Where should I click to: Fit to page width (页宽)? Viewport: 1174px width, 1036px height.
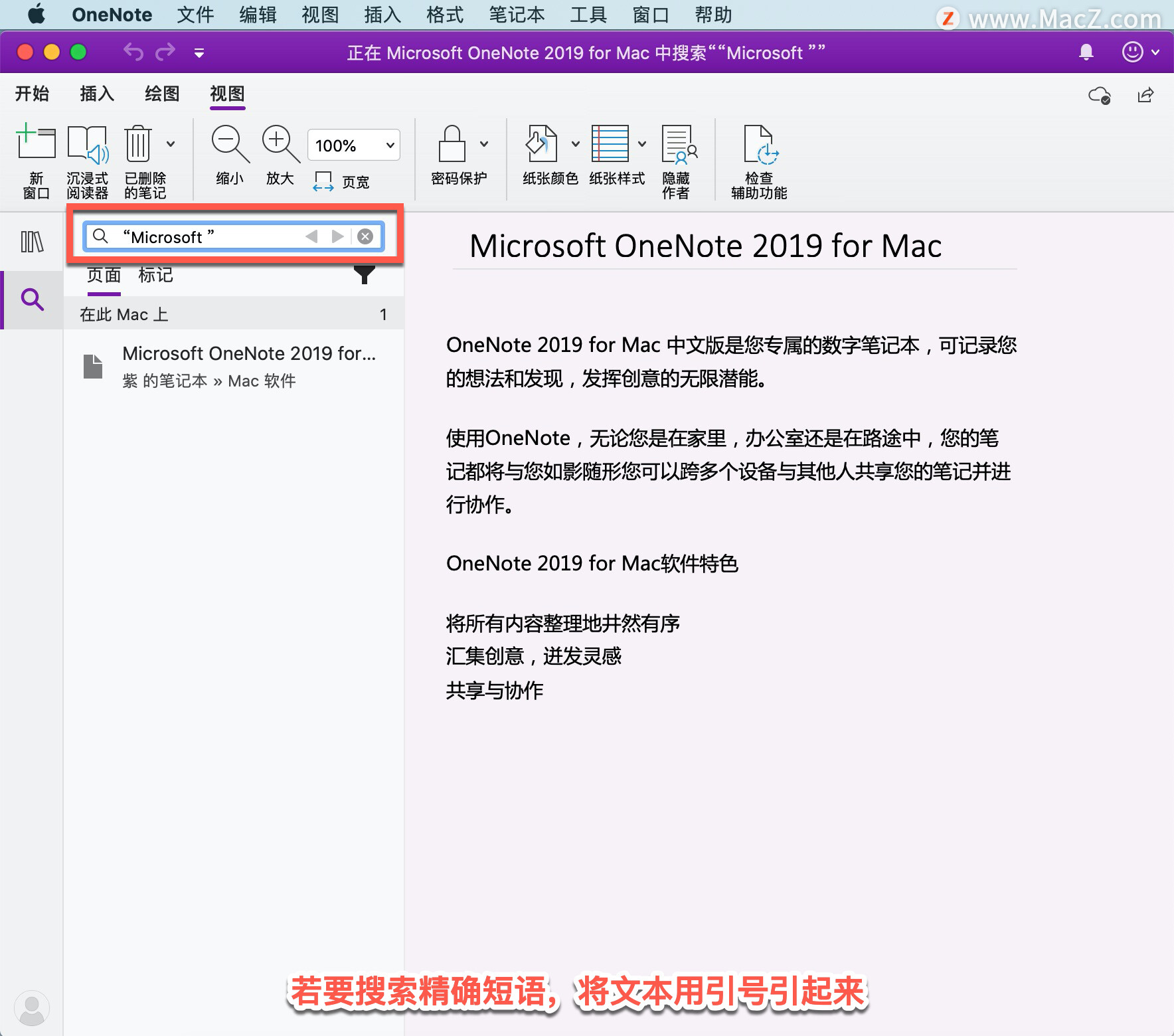point(341,181)
